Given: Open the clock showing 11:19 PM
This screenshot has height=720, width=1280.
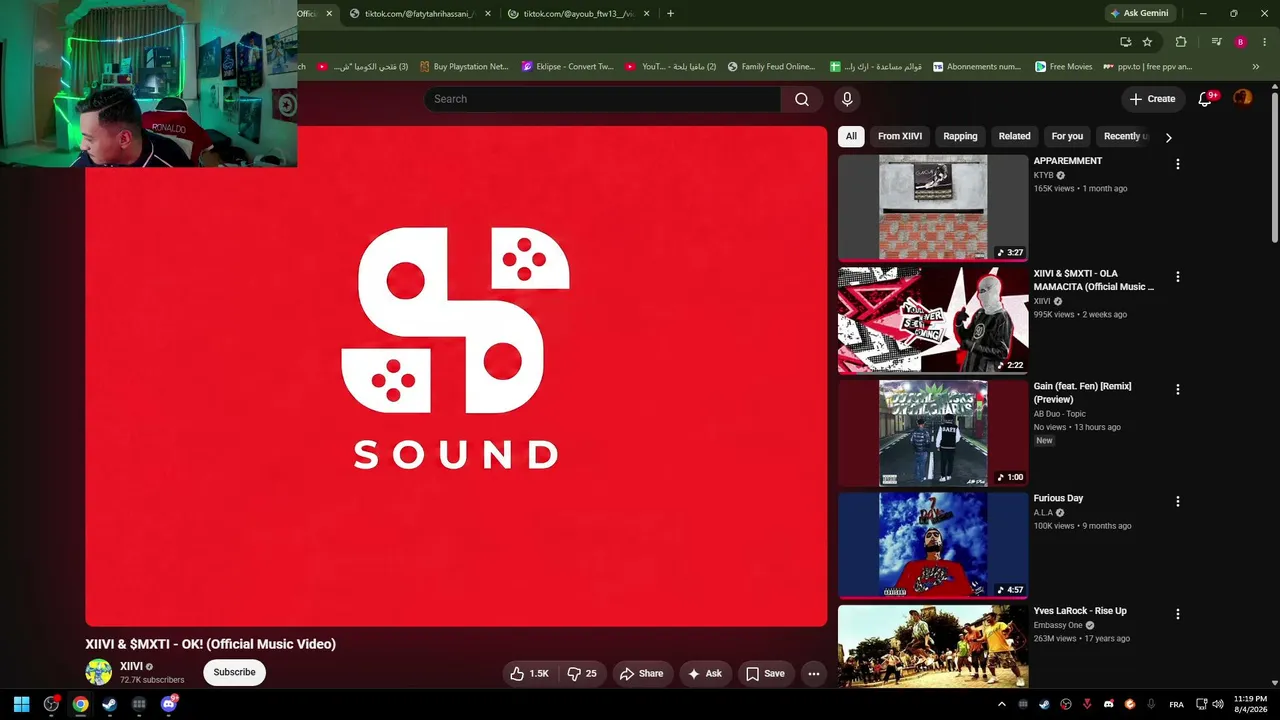Looking at the screenshot, I should point(1250,704).
